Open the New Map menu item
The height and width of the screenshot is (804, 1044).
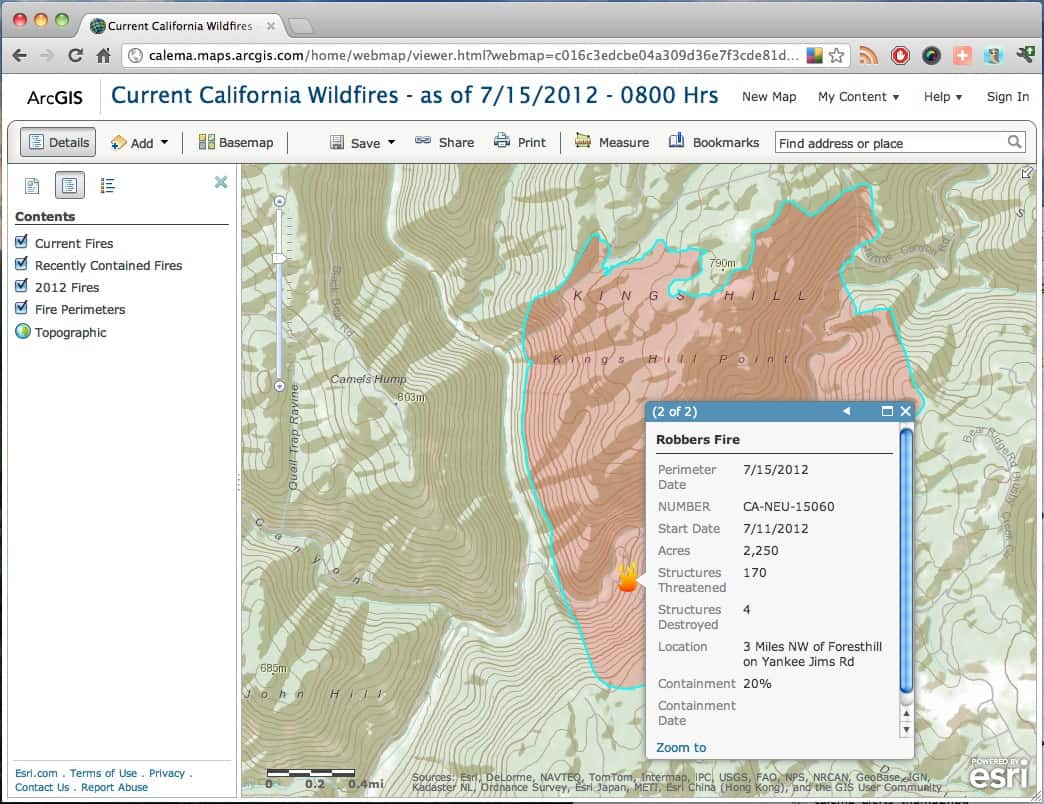point(768,97)
